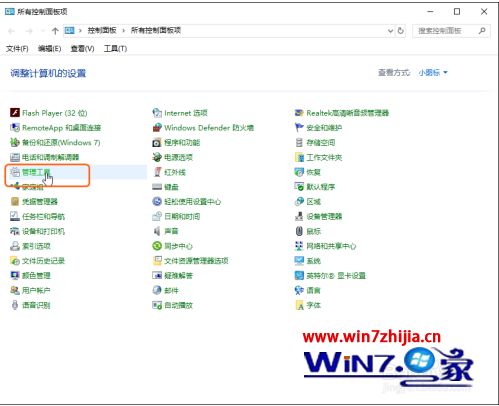Open the 文件(F) menu
This screenshot has height=406, width=499.
point(17,49)
